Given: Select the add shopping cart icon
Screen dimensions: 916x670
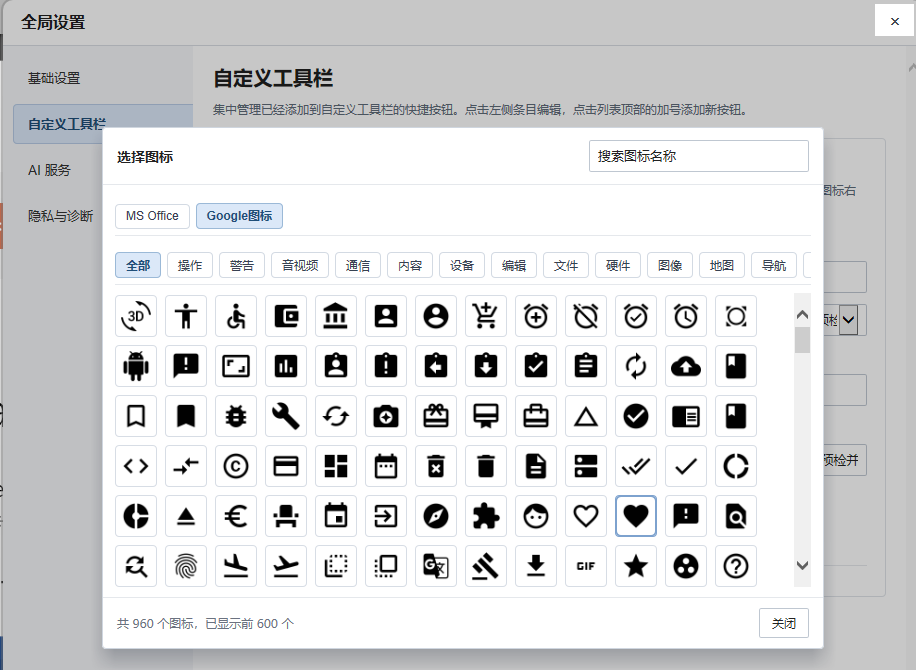Looking at the screenshot, I should (x=486, y=316).
